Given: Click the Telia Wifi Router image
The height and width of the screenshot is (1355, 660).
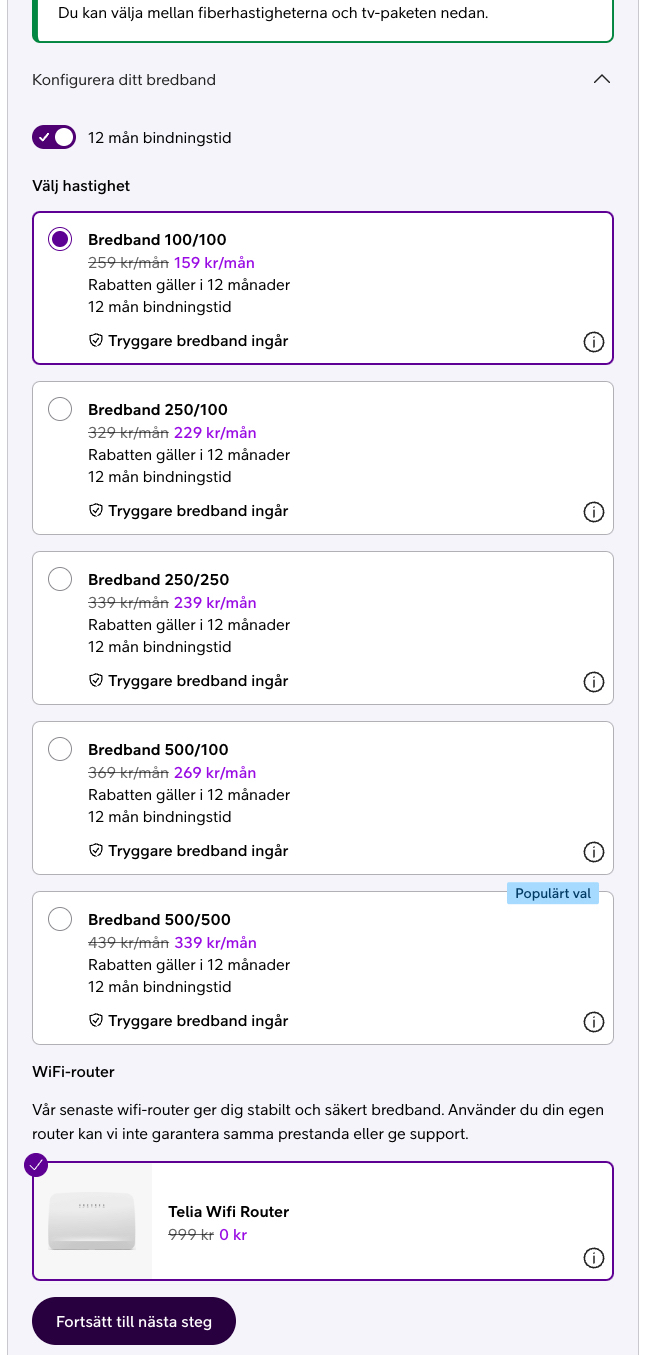Looking at the screenshot, I should click(92, 1221).
